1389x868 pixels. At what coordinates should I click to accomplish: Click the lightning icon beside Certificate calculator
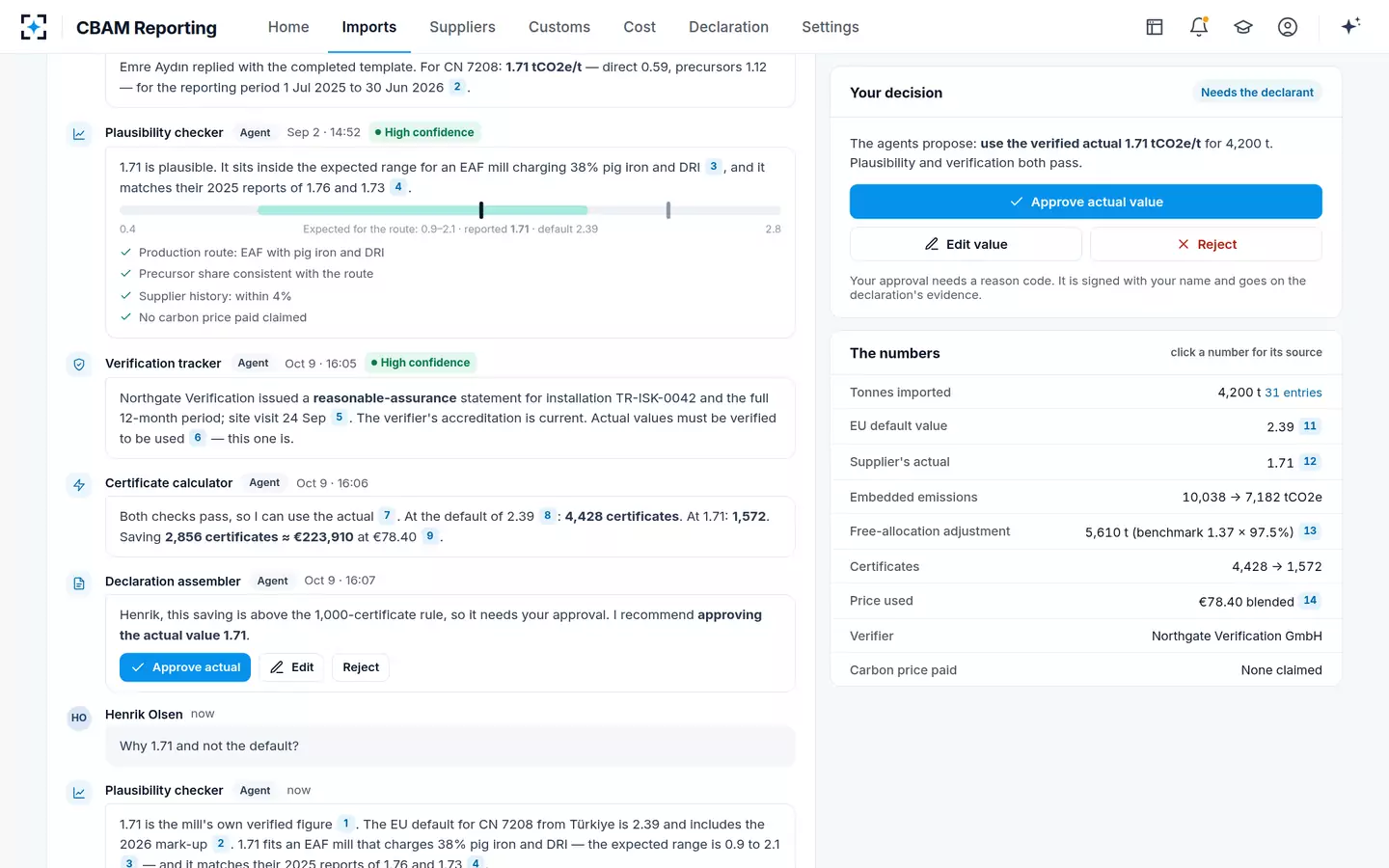[79, 485]
